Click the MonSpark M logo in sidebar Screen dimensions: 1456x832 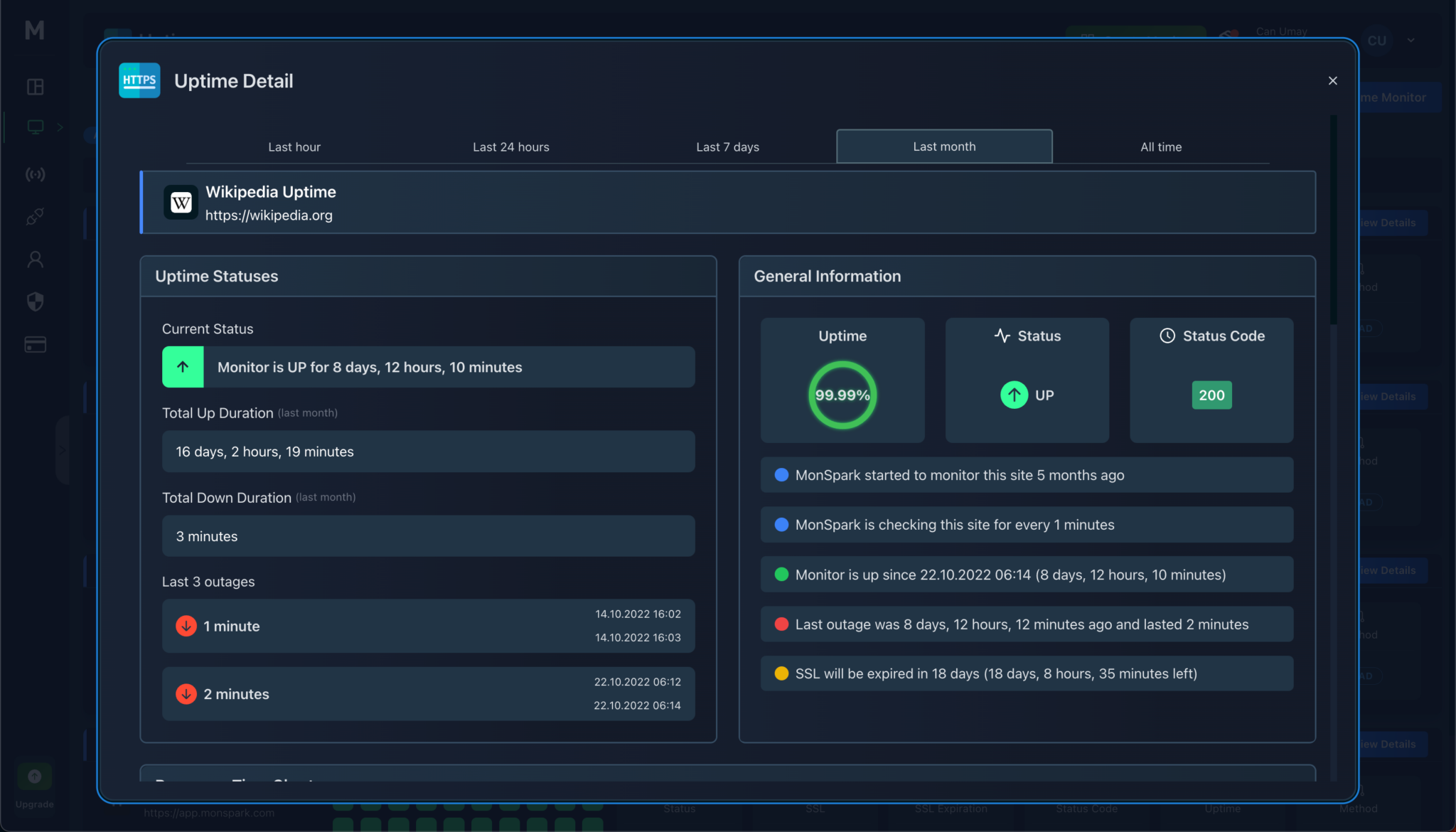35,30
